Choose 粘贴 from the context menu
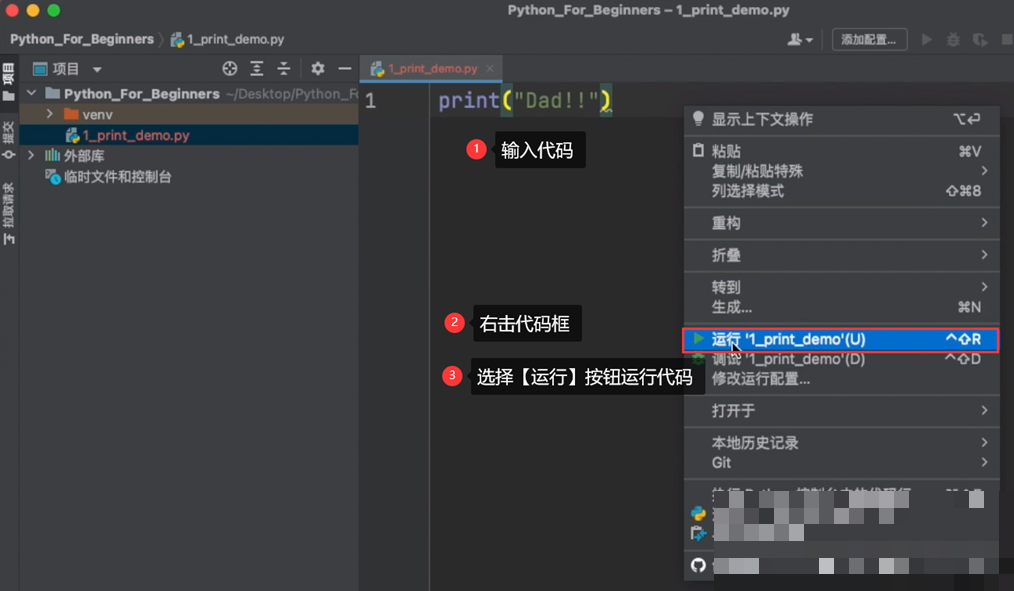The width and height of the screenshot is (1014, 591). click(842, 151)
